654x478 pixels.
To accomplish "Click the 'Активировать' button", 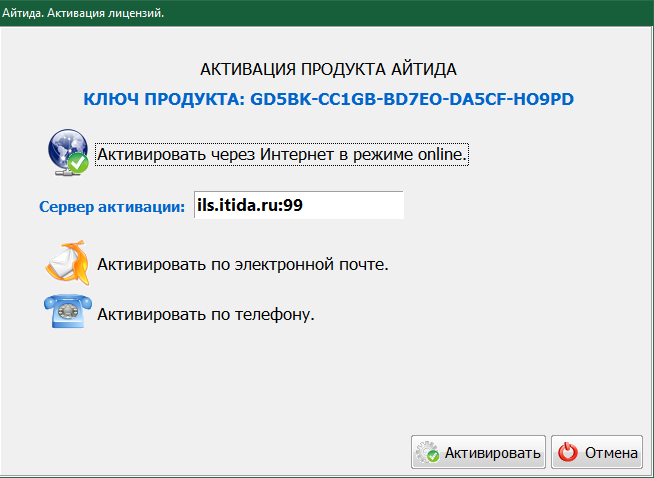I will coord(478,452).
